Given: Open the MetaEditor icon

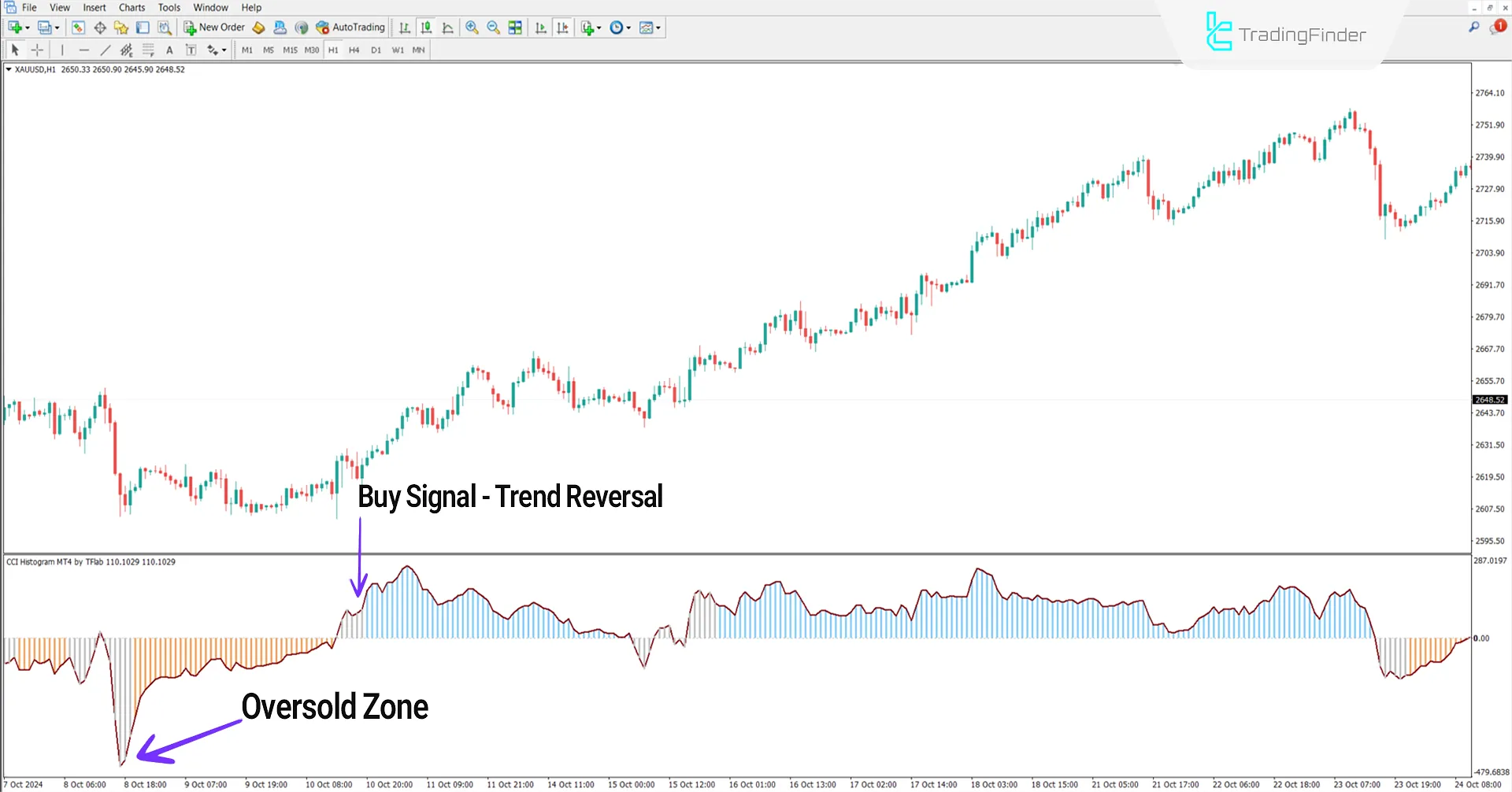Looking at the screenshot, I should coord(258,28).
